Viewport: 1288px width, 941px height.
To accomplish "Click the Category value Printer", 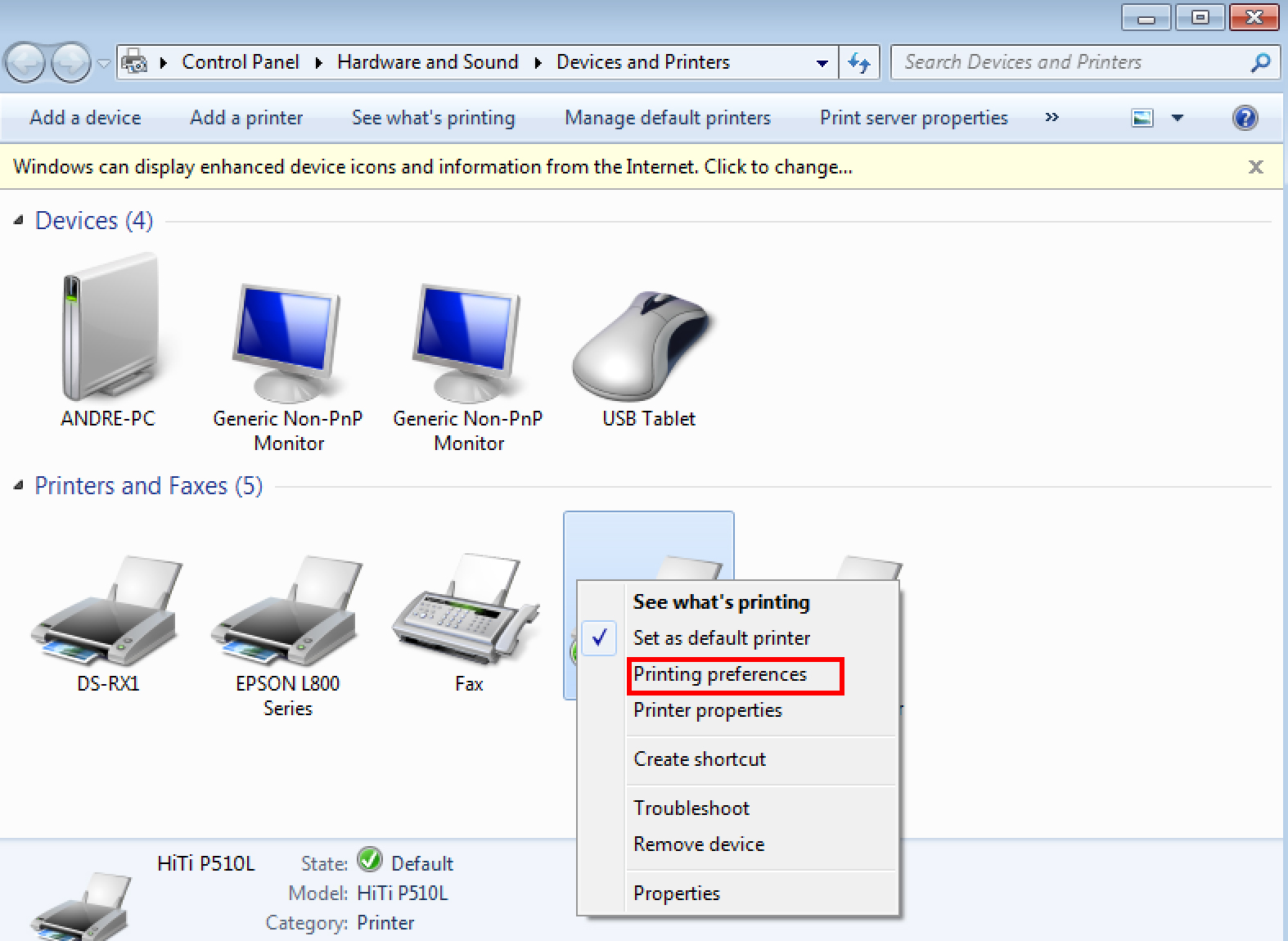I will pyautogui.click(x=385, y=922).
